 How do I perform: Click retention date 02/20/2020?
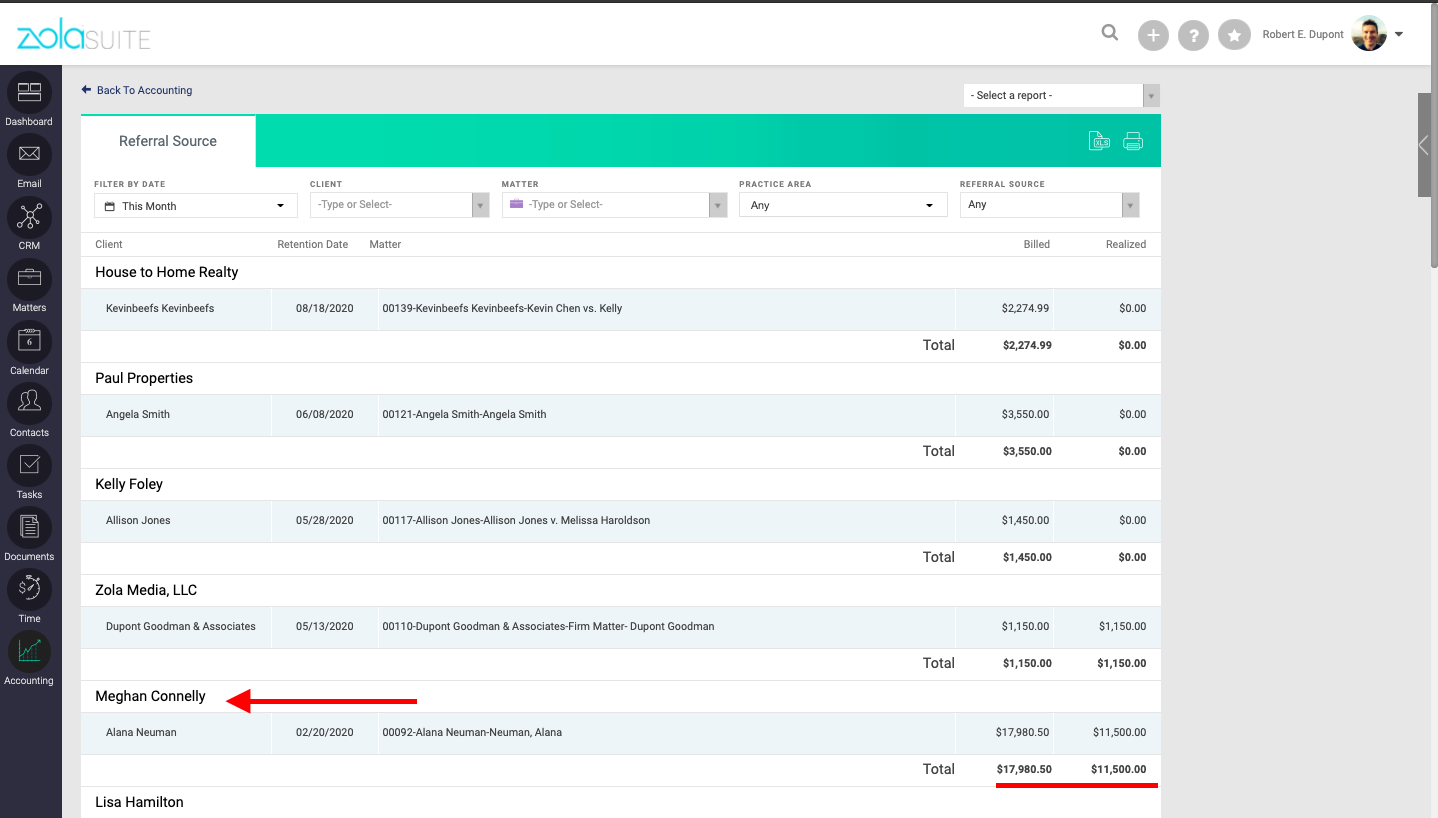point(325,732)
